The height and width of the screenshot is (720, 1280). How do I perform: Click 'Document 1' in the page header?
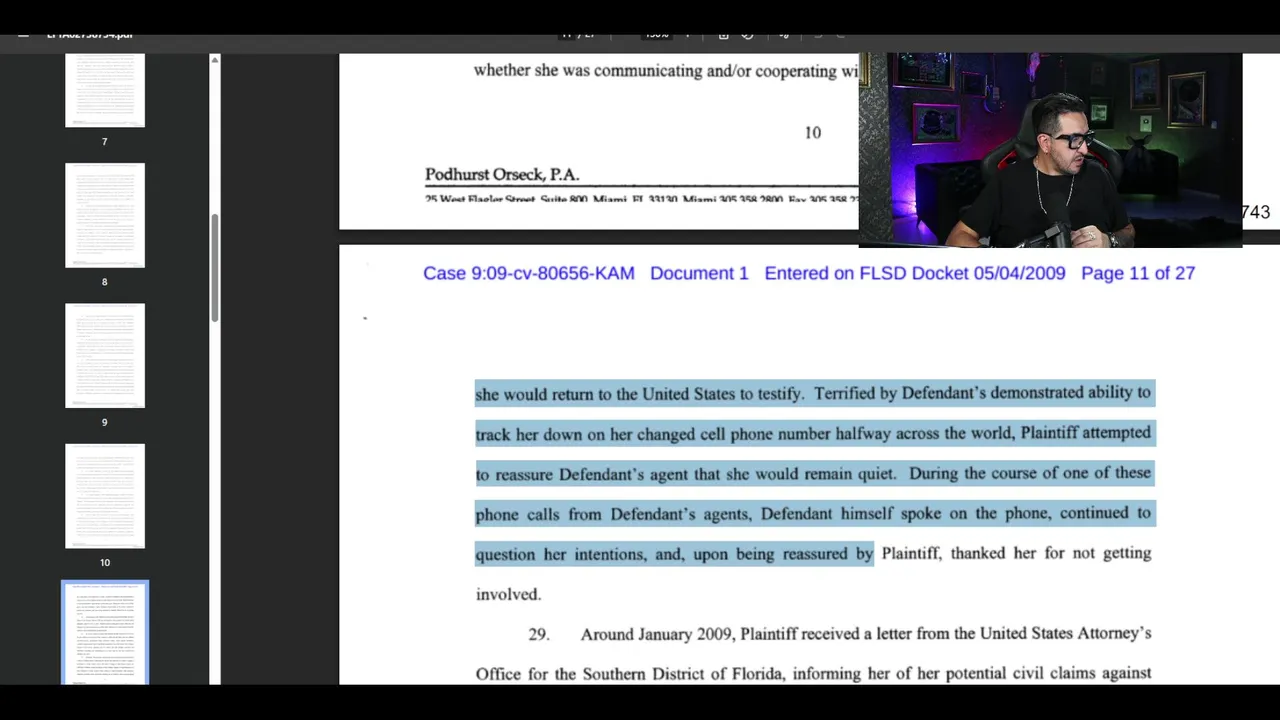click(699, 273)
